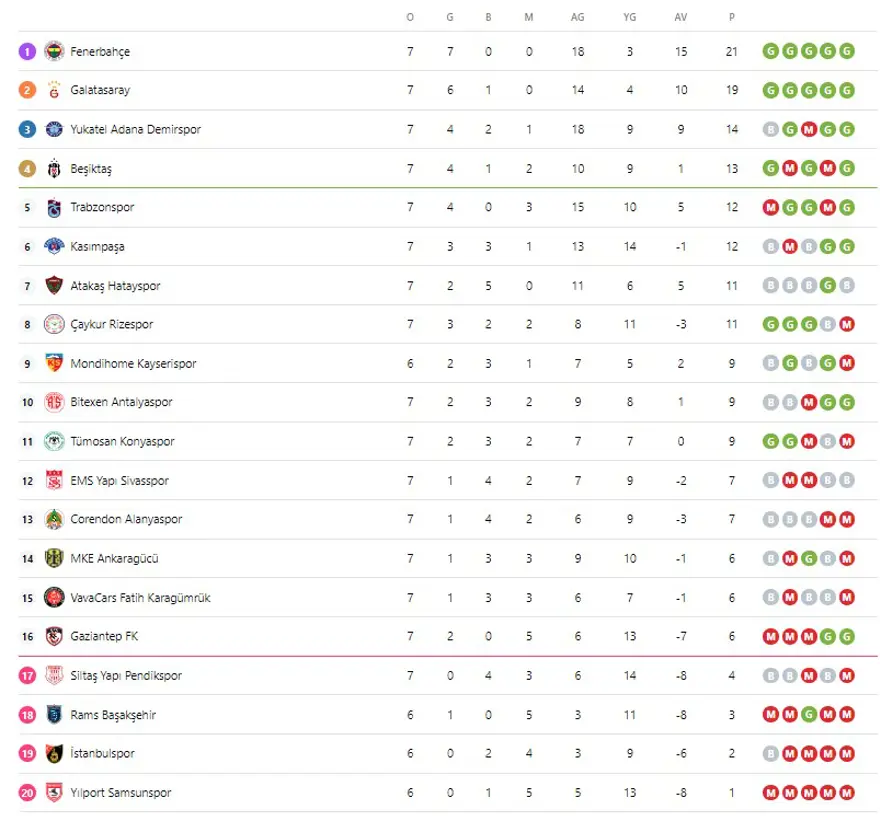Screen dimensions: 880x821
Task: Open Rams Başakşehir team details
Action: click(113, 715)
